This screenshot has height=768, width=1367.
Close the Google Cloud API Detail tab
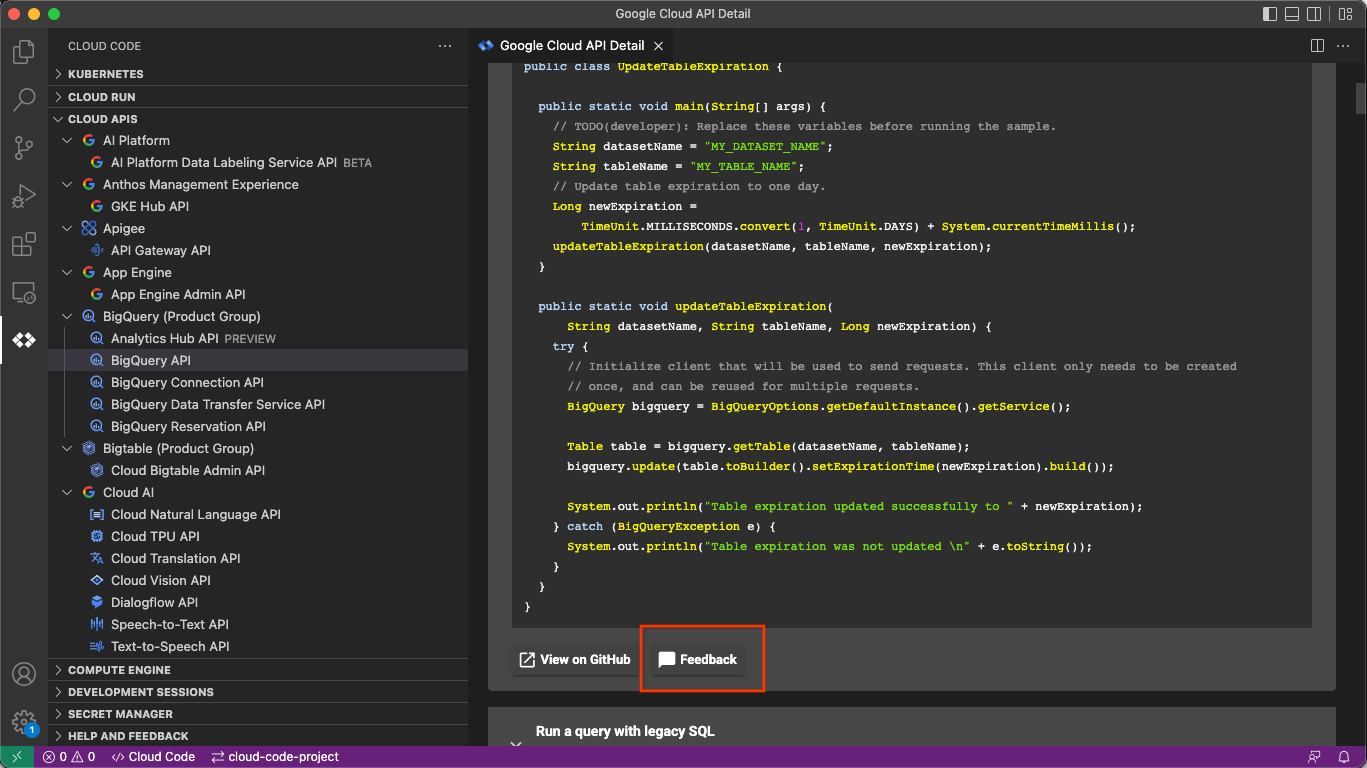[658, 46]
